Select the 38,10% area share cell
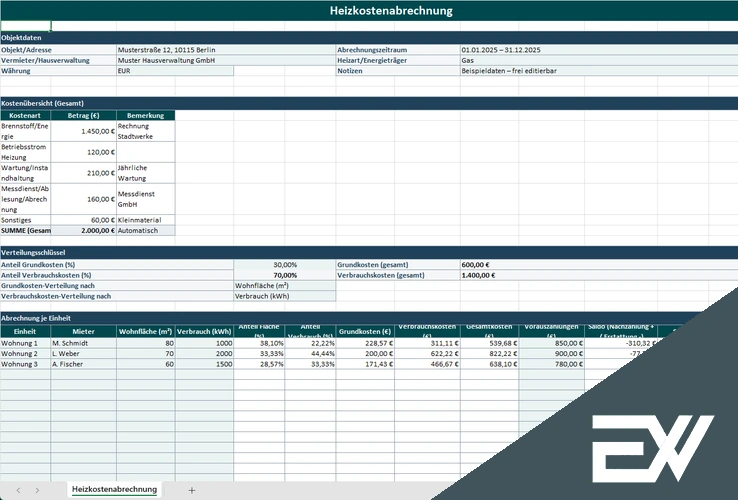Image resolution: width=738 pixels, height=500 pixels. [x=259, y=343]
